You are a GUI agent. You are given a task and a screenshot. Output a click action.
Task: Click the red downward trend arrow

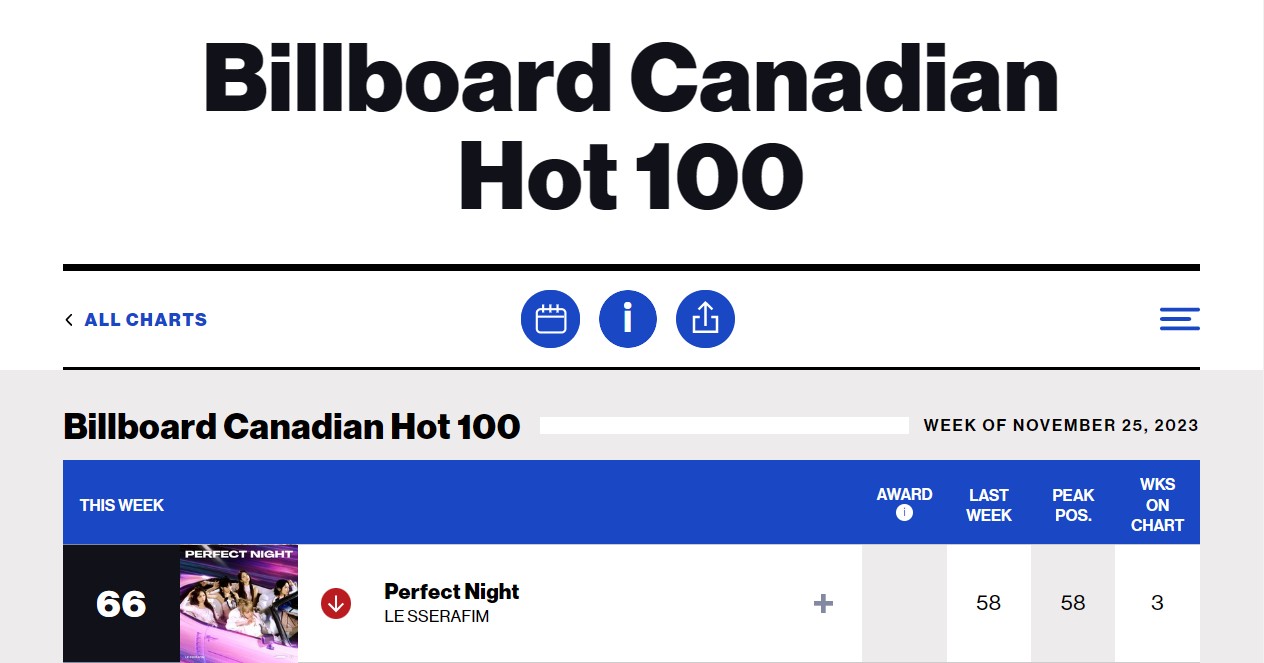(x=336, y=603)
